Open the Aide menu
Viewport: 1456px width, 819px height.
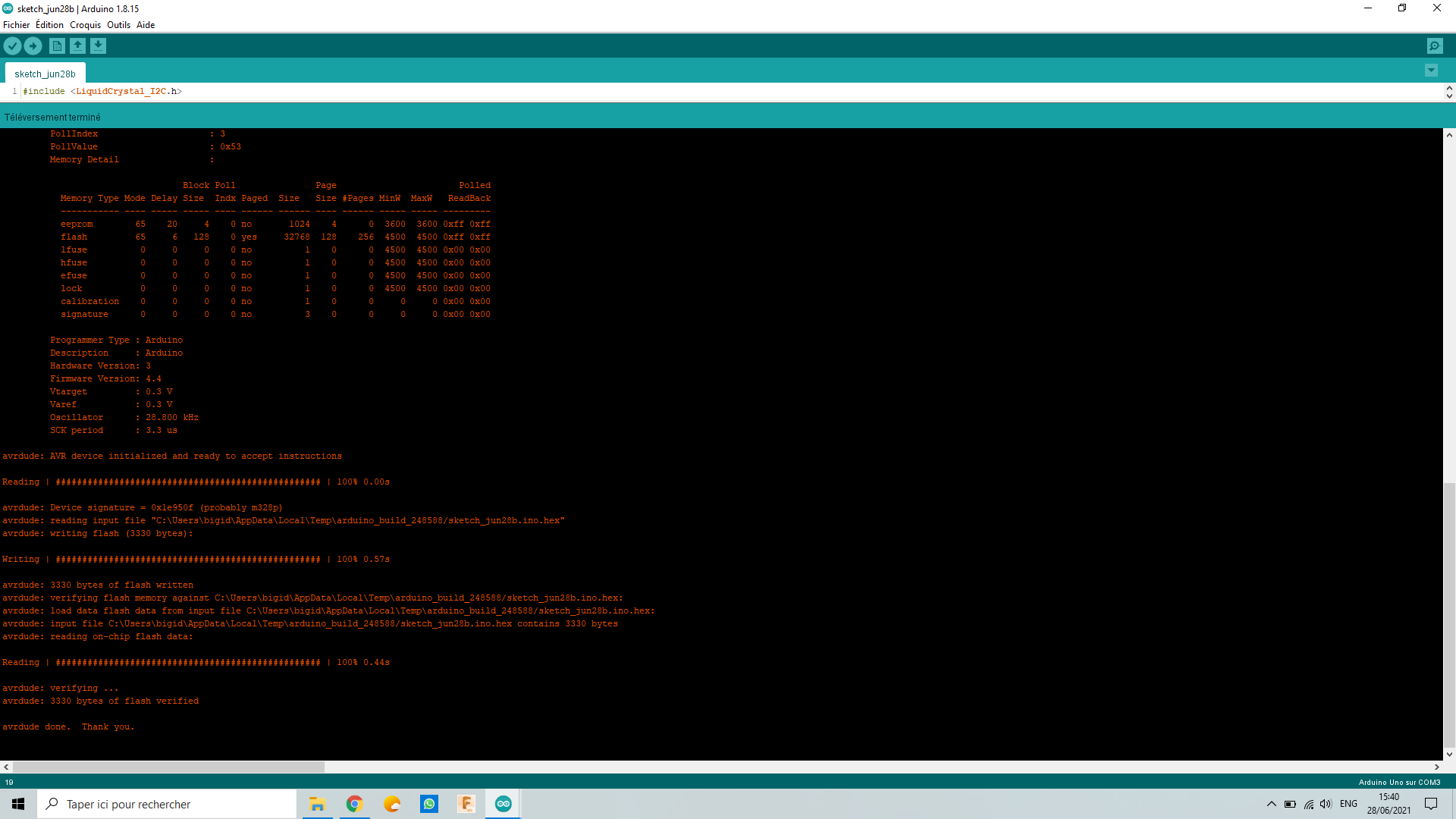pos(146,25)
